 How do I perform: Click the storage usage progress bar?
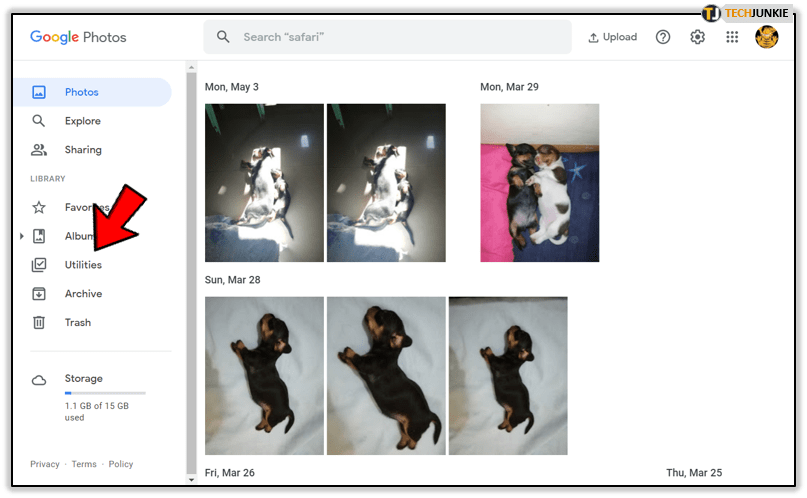[105, 393]
